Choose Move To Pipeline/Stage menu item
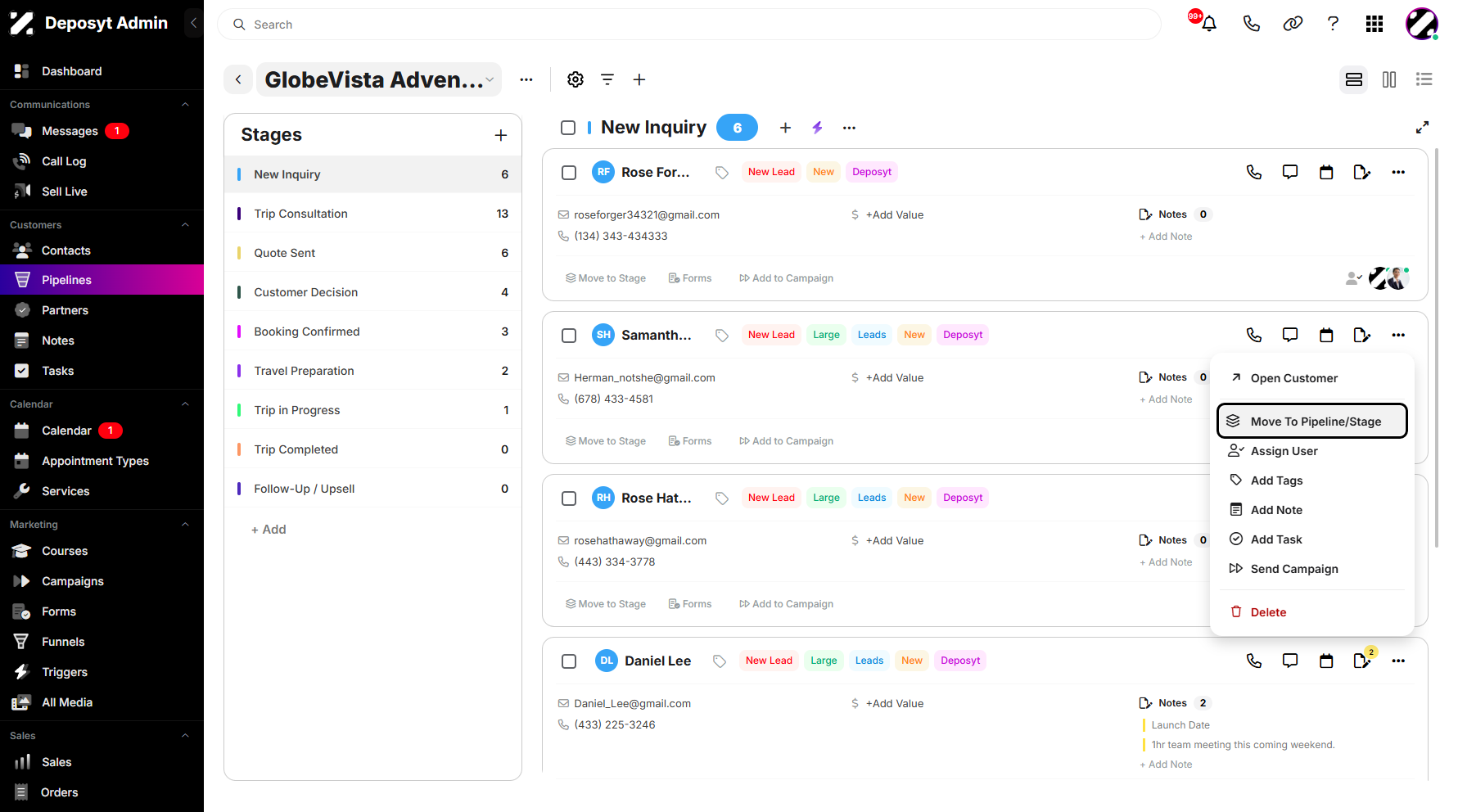Viewport: 1458px width, 812px height. click(x=1312, y=421)
